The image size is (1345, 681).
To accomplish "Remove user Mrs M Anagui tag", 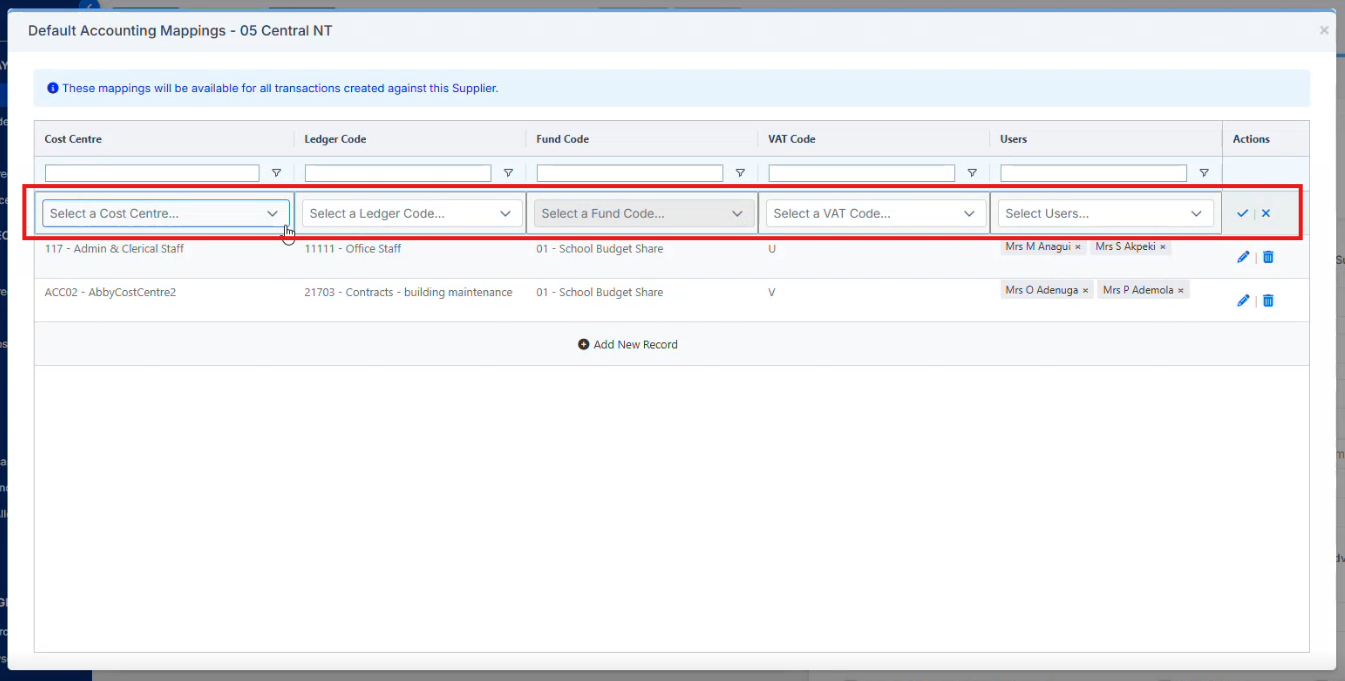I will pos(1078,247).
